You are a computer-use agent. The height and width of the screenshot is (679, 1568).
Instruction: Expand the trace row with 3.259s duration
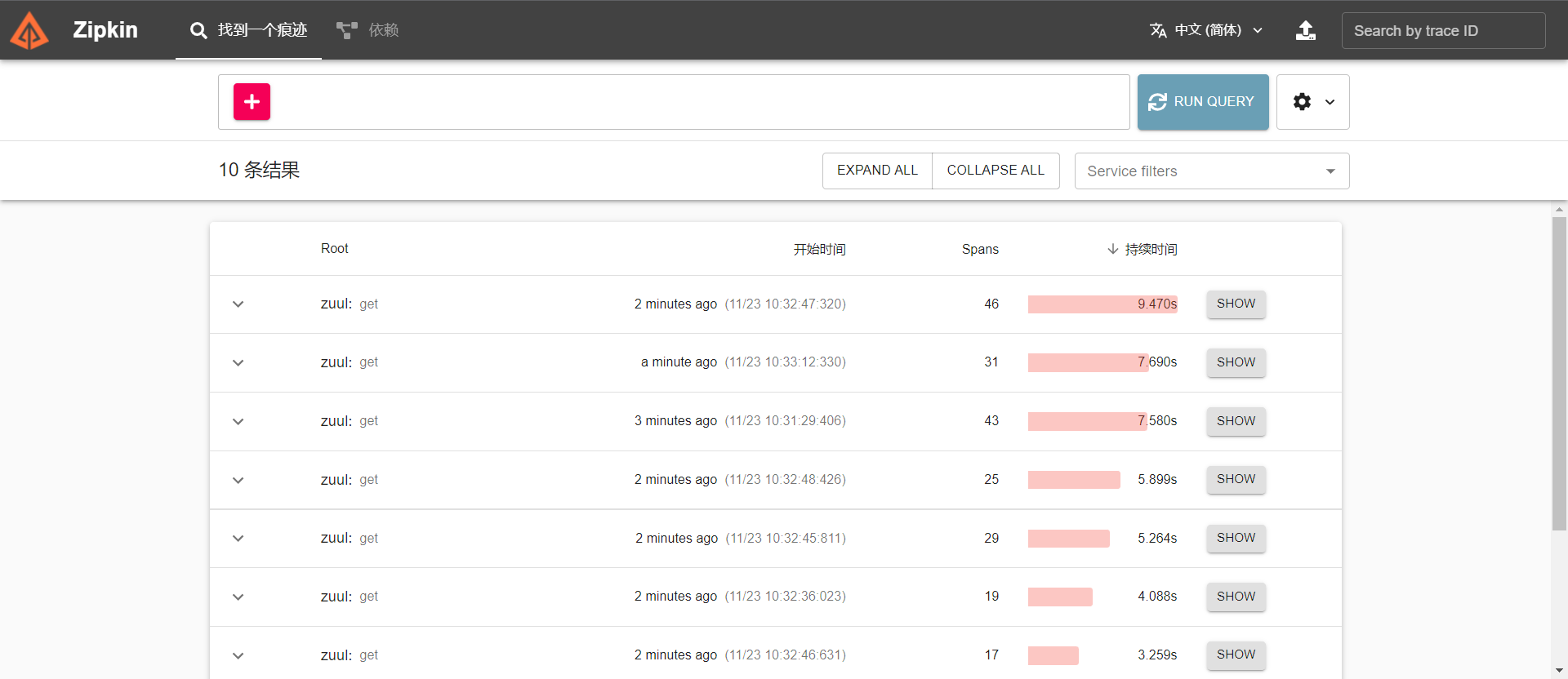(238, 655)
